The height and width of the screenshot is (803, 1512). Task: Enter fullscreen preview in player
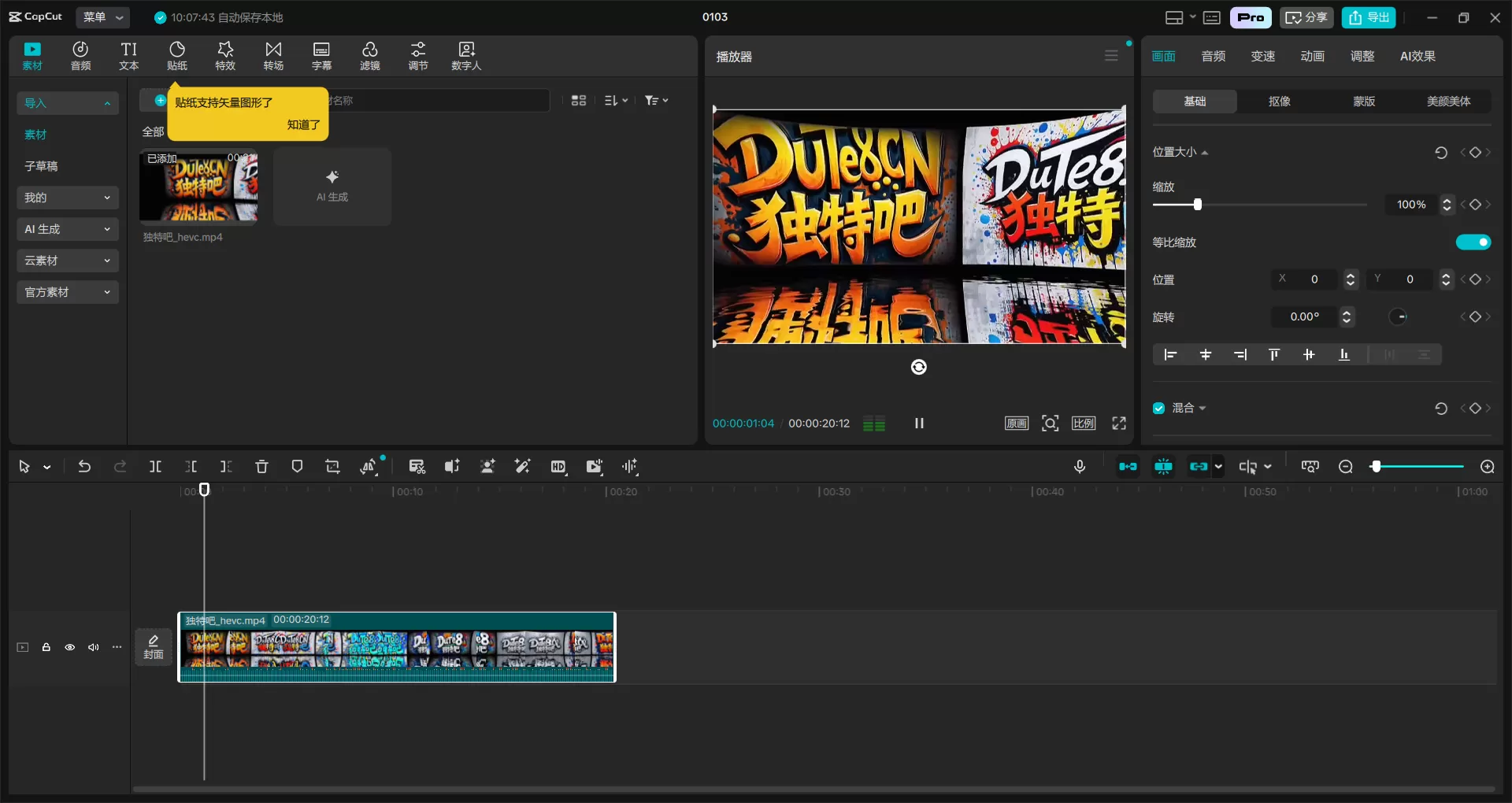pyautogui.click(x=1118, y=424)
